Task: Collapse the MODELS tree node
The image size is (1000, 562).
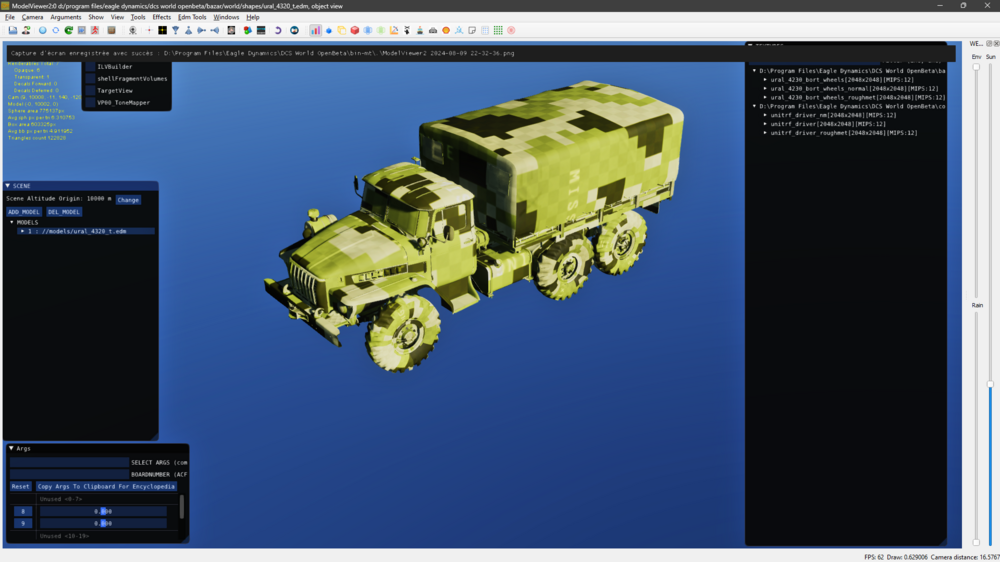Action: click(x=12, y=222)
